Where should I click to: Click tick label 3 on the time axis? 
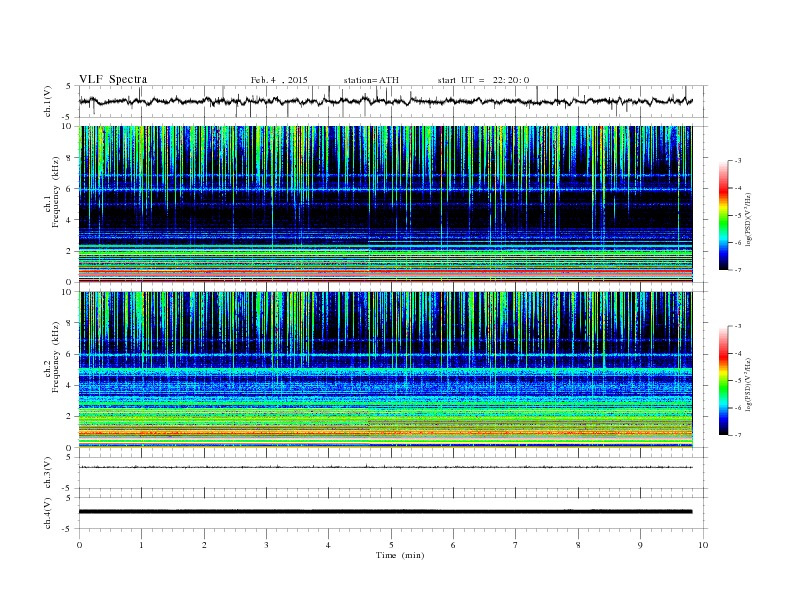(x=266, y=545)
